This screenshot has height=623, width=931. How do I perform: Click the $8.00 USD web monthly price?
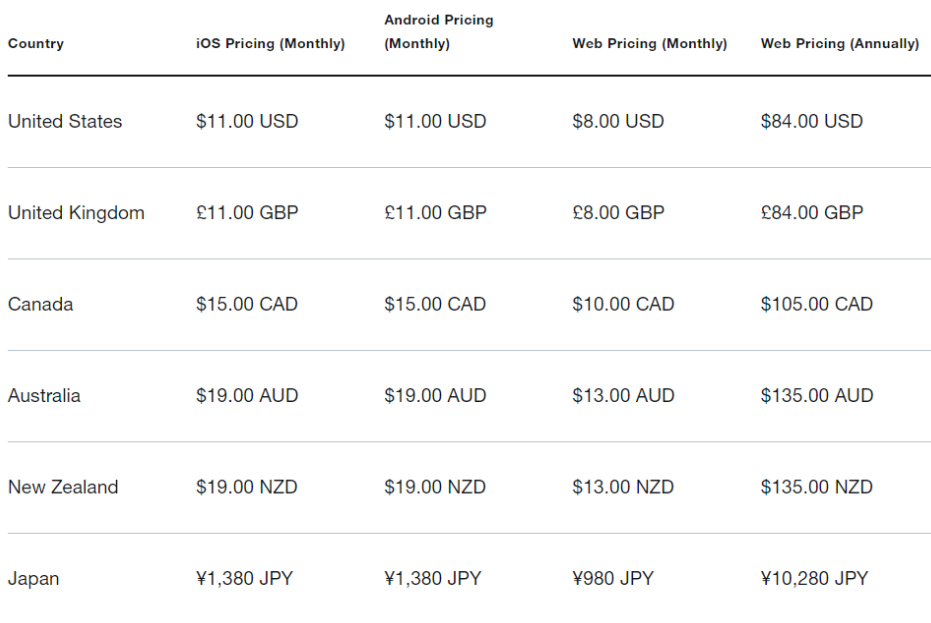(618, 121)
